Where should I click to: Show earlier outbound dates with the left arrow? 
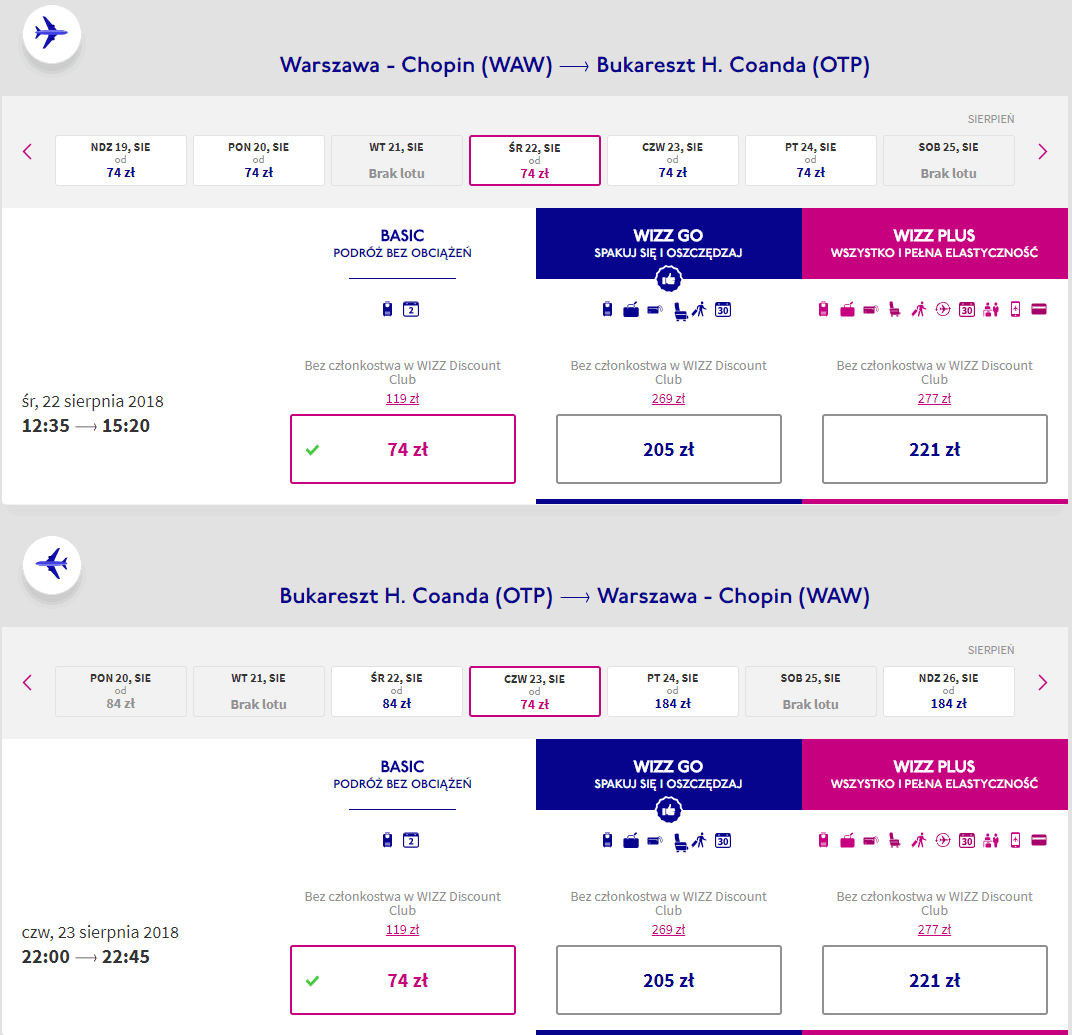27,152
